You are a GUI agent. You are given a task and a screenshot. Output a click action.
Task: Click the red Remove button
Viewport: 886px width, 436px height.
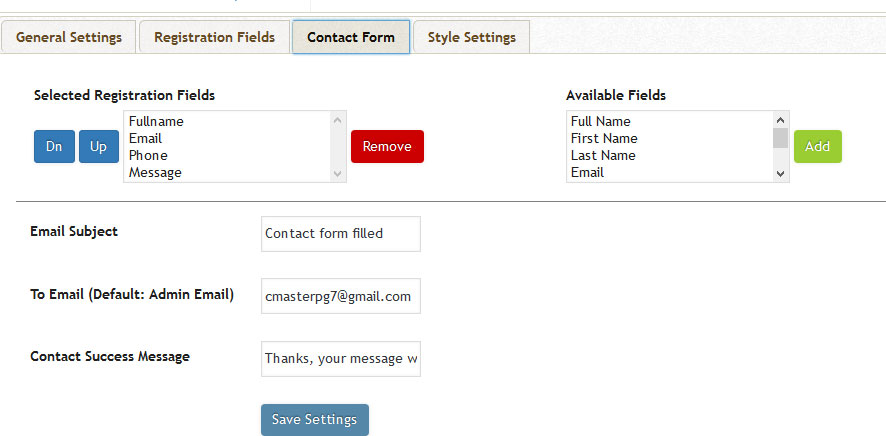(x=387, y=146)
